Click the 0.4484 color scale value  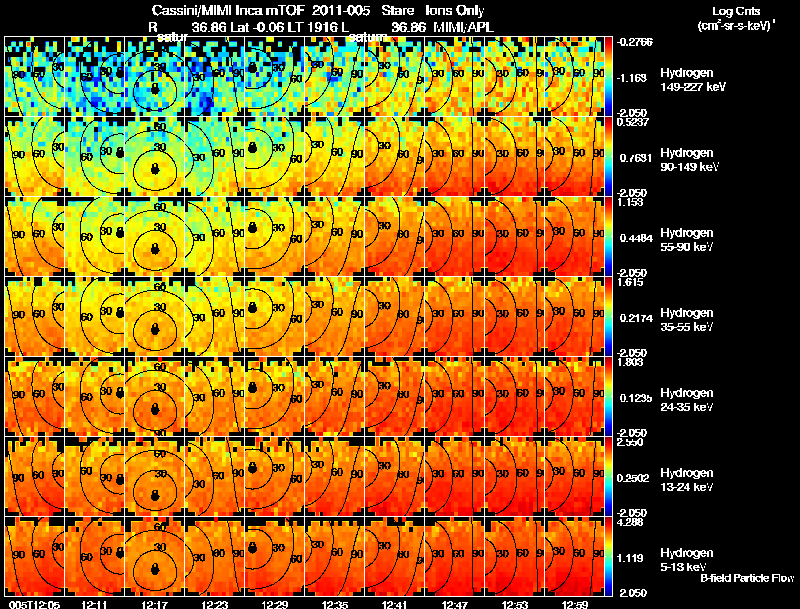pyautogui.click(x=636, y=238)
